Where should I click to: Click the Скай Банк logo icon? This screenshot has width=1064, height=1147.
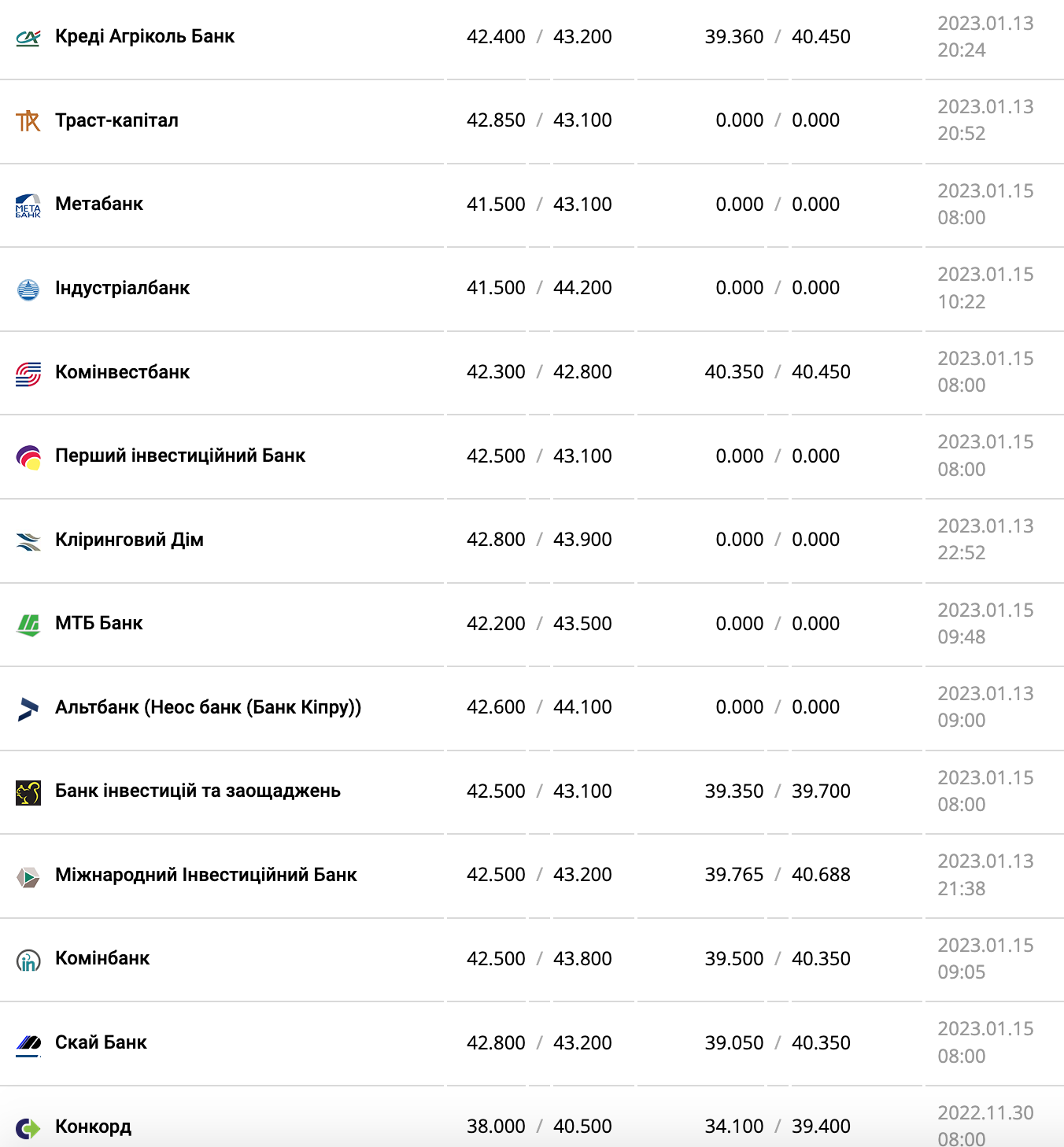28,1044
